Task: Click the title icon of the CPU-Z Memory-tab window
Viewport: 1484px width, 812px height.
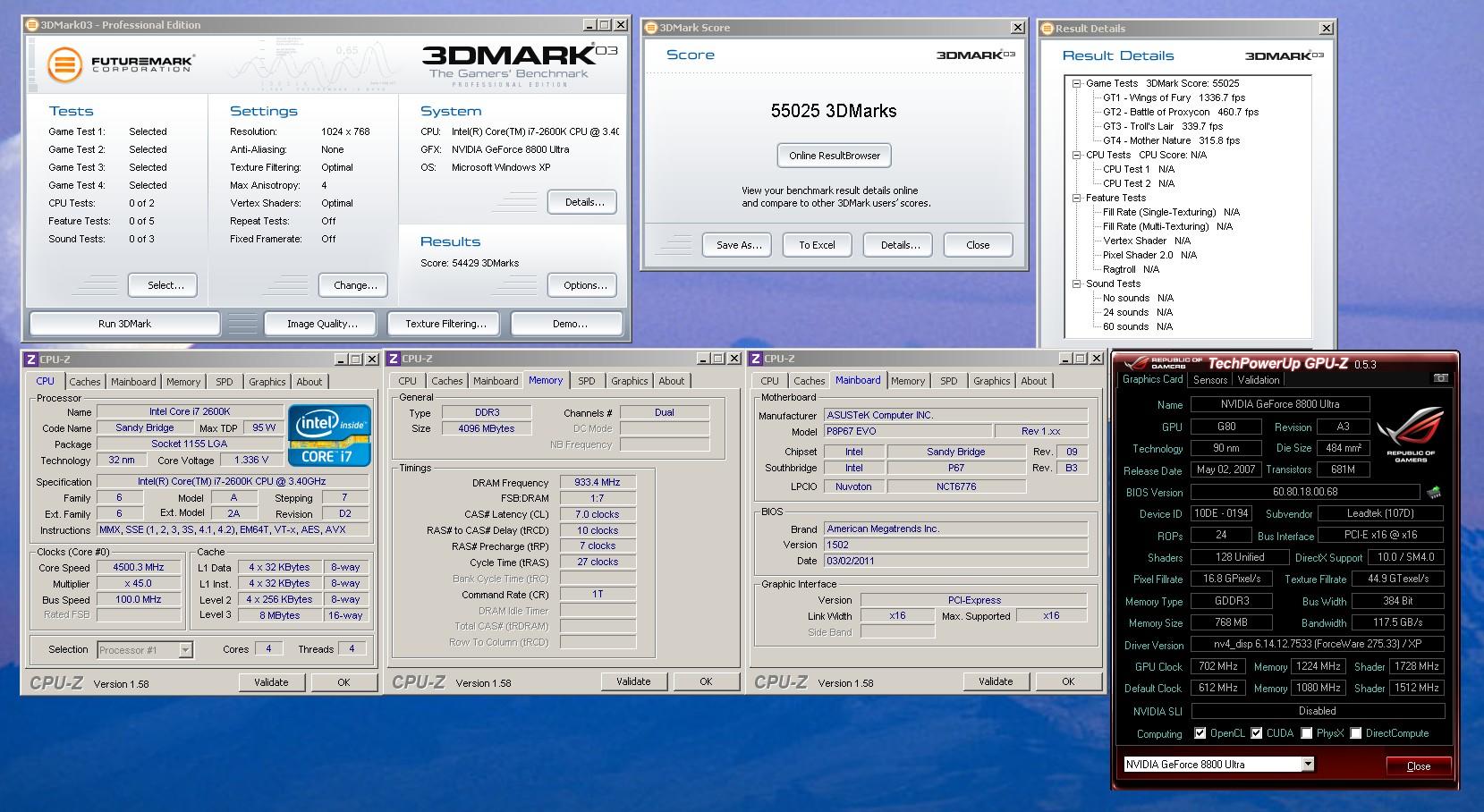Action: (394, 359)
